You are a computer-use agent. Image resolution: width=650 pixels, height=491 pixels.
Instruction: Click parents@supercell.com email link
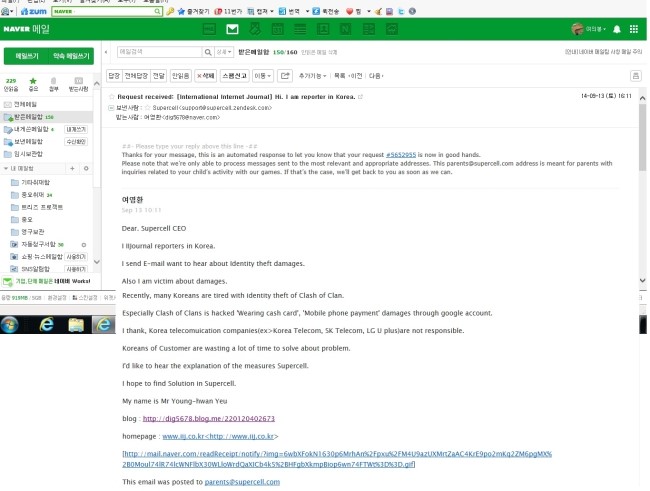click(242, 482)
